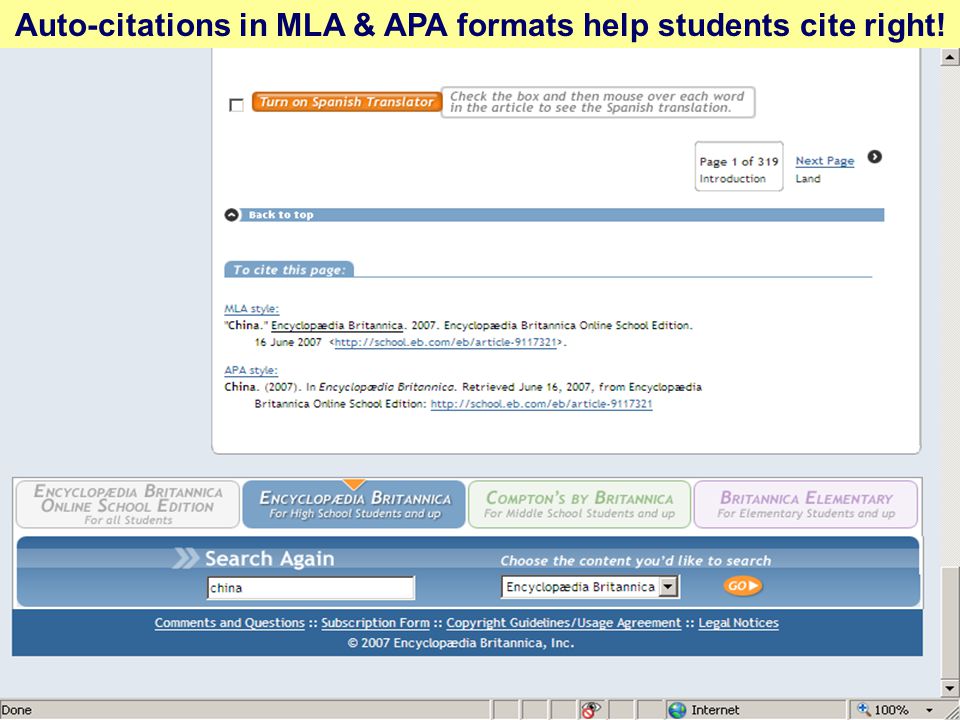Open Comments and Questions link
Image resolution: width=960 pixels, height=720 pixels.
230,623
